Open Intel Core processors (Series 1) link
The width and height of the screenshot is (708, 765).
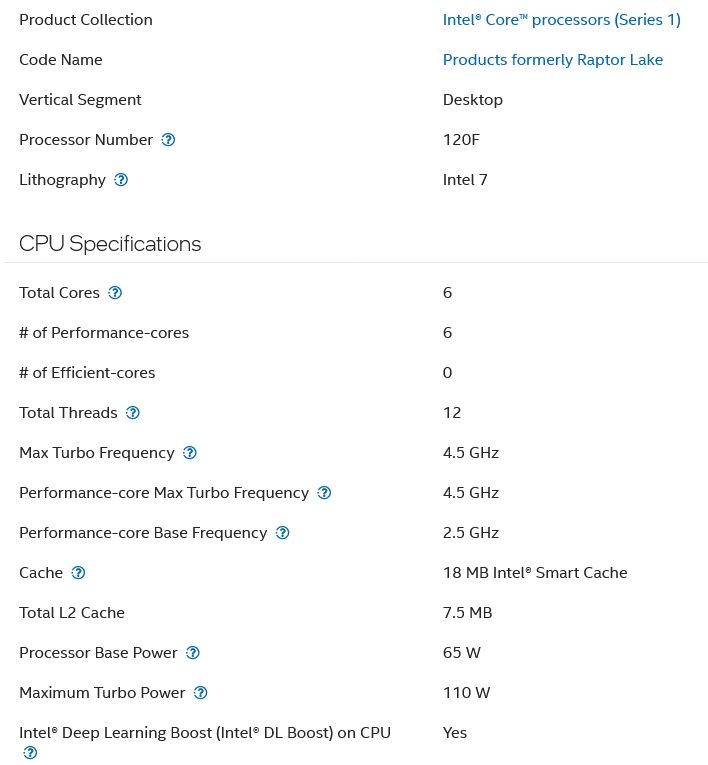tap(561, 20)
